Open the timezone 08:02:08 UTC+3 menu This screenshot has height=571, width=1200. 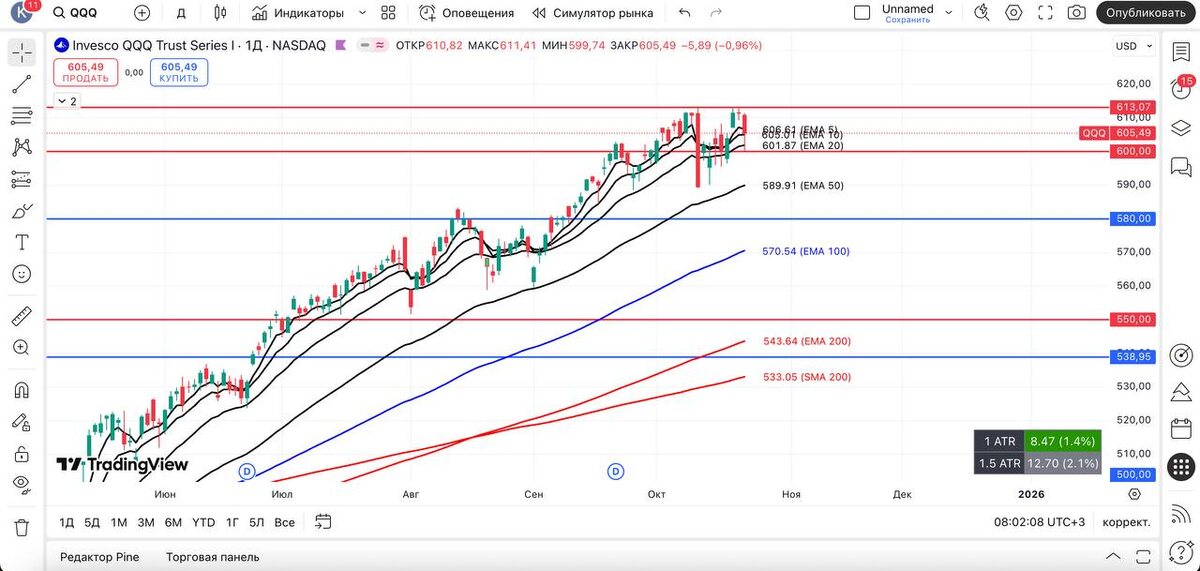[1039, 522]
